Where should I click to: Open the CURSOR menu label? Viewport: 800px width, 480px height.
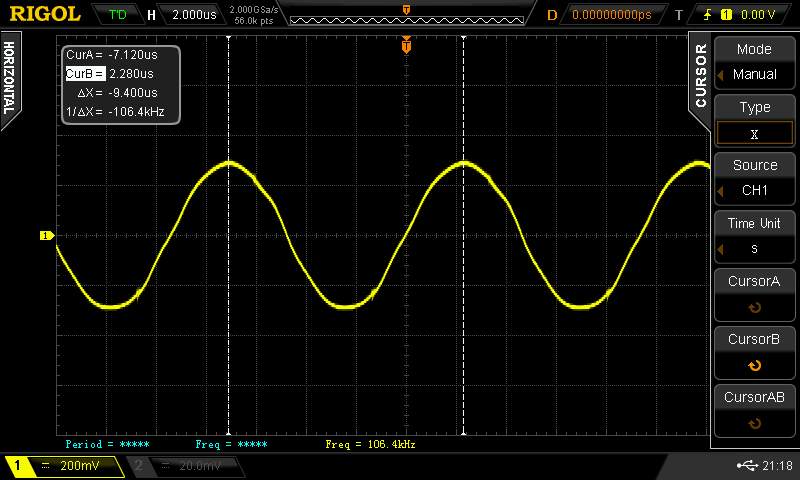point(700,75)
